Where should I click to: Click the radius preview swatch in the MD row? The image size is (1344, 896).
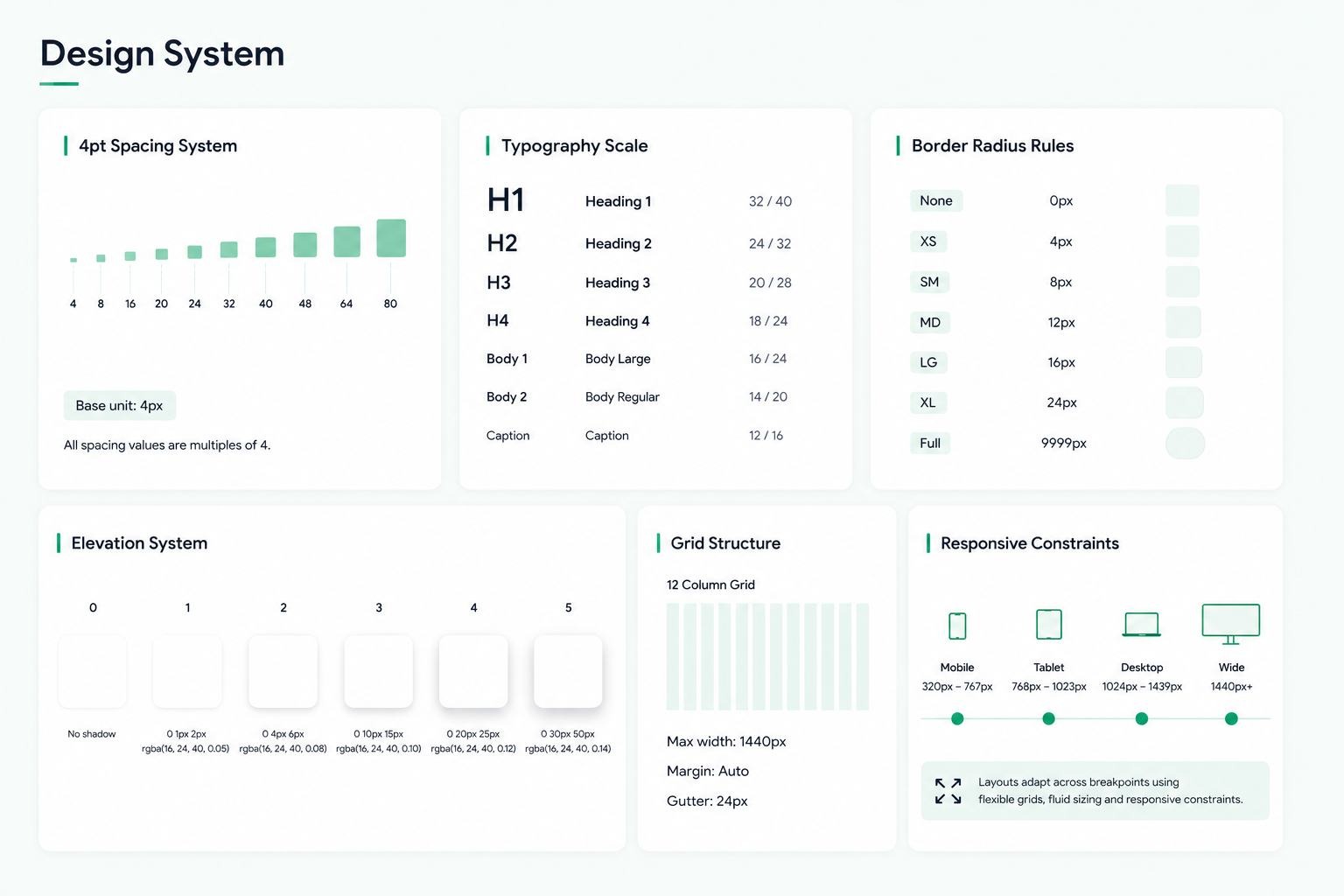click(x=1183, y=322)
